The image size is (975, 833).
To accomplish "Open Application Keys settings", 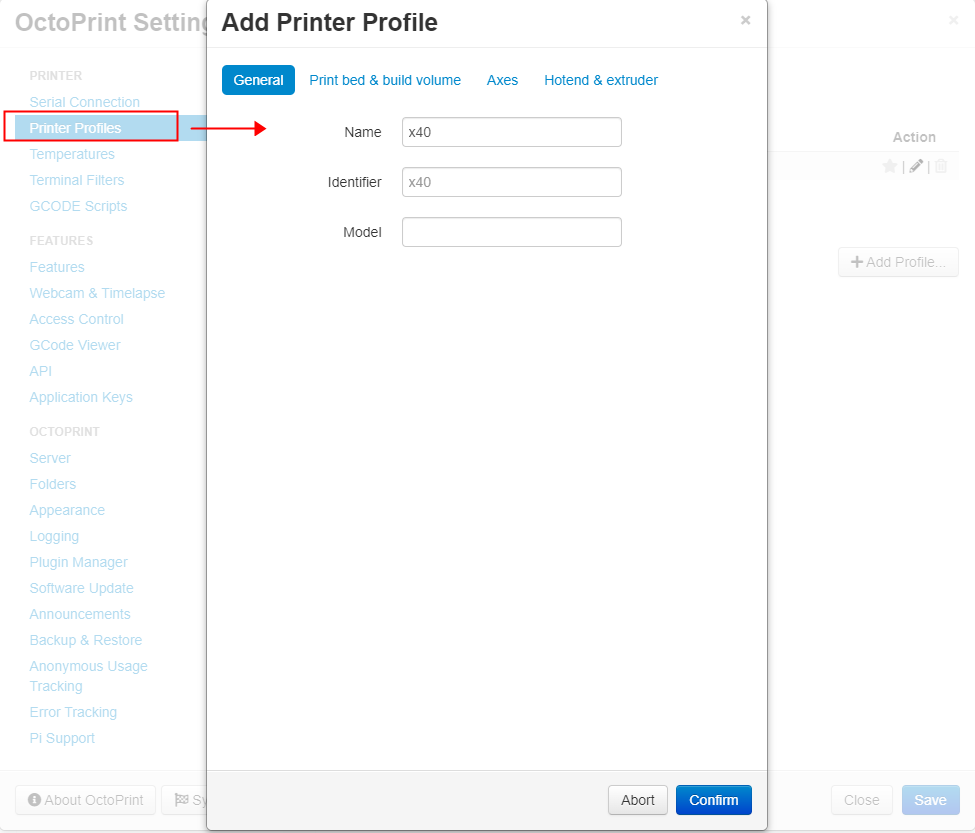I will [x=81, y=398].
